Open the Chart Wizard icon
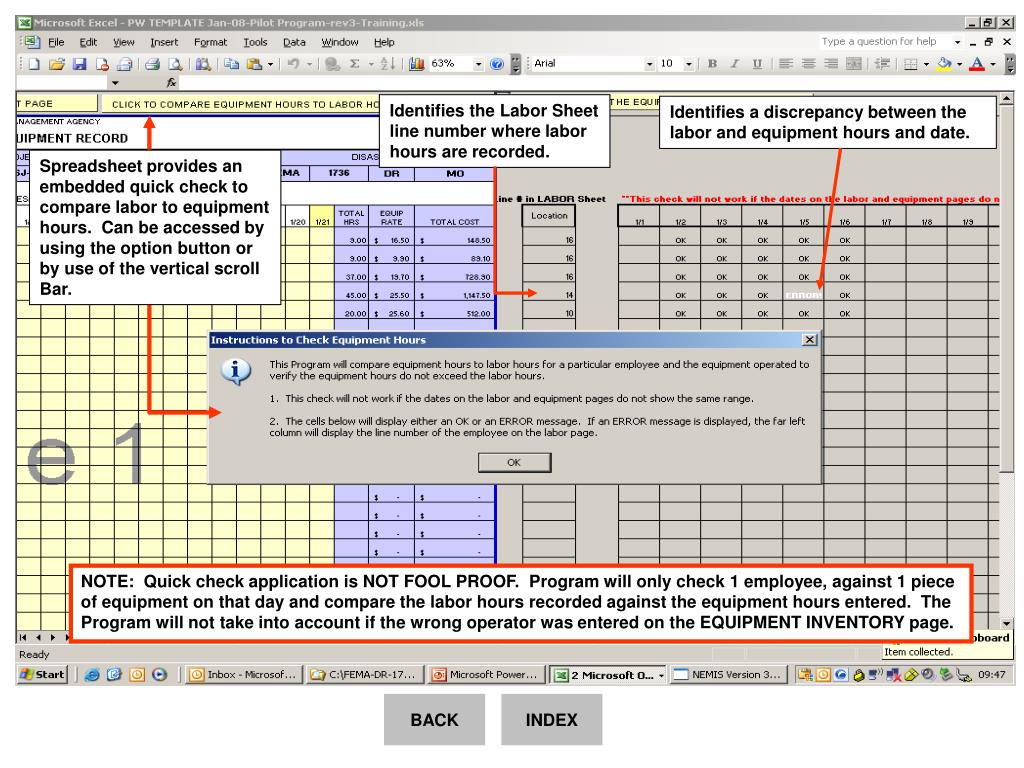The height and width of the screenshot is (768, 1024). click(x=417, y=64)
